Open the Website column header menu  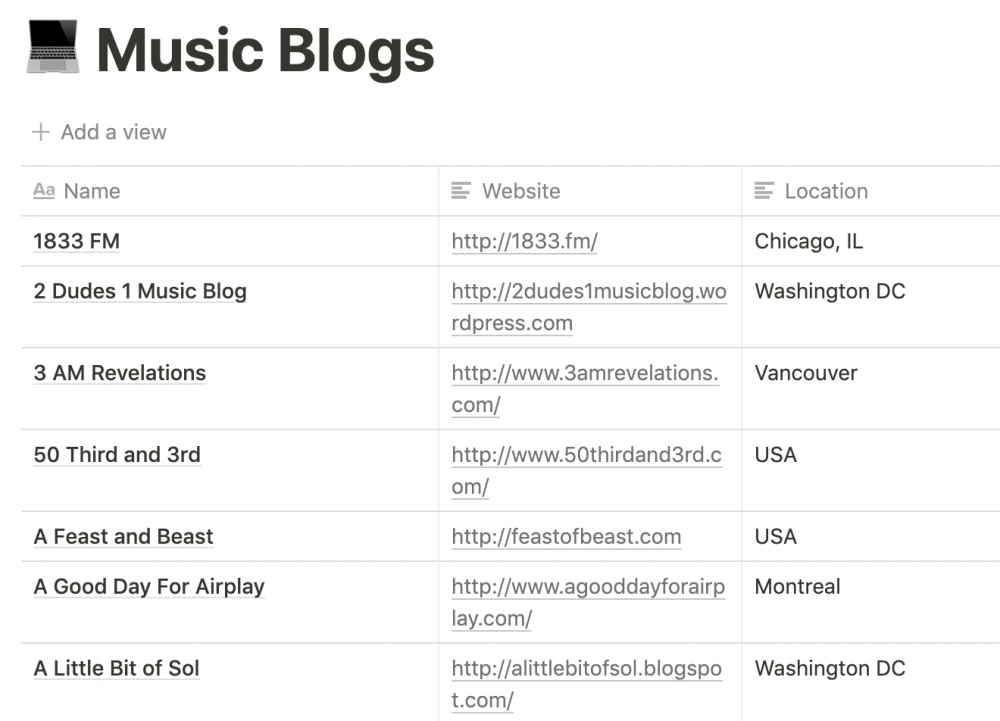[x=521, y=190]
